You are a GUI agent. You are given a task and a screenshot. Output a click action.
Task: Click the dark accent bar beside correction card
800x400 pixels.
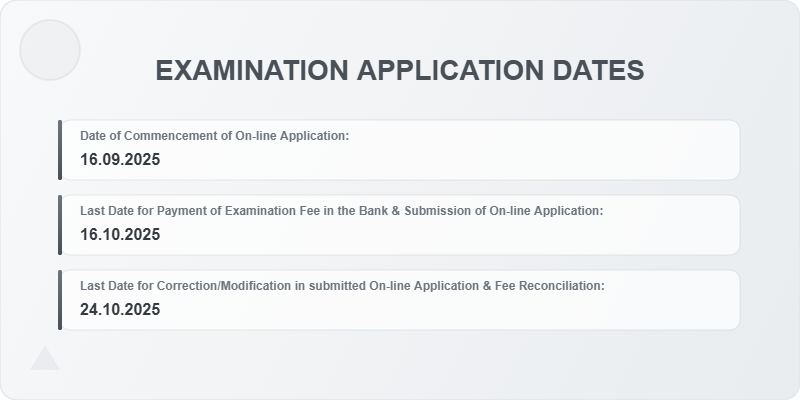coord(60,300)
